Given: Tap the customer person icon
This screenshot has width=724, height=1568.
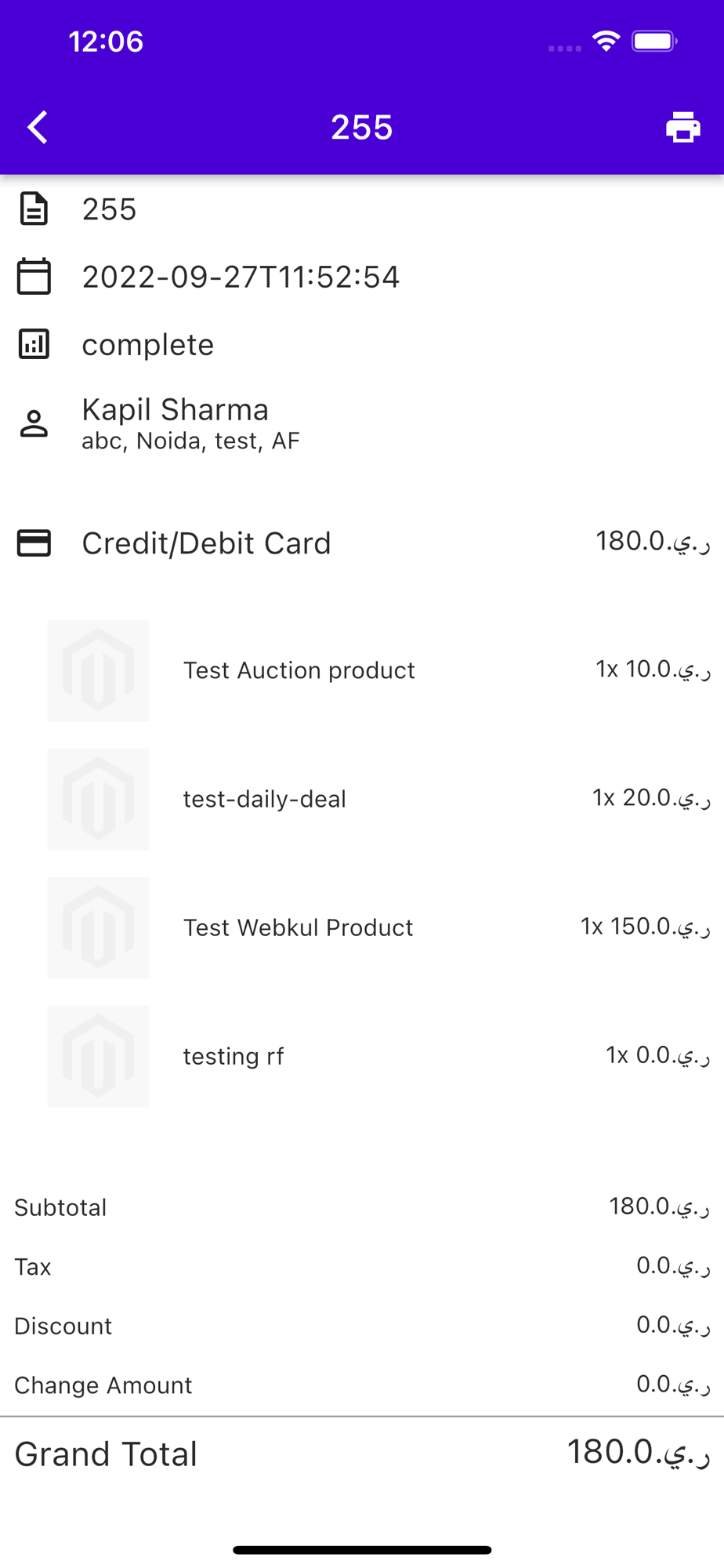Looking at the screenshot, I should point(34,423).
